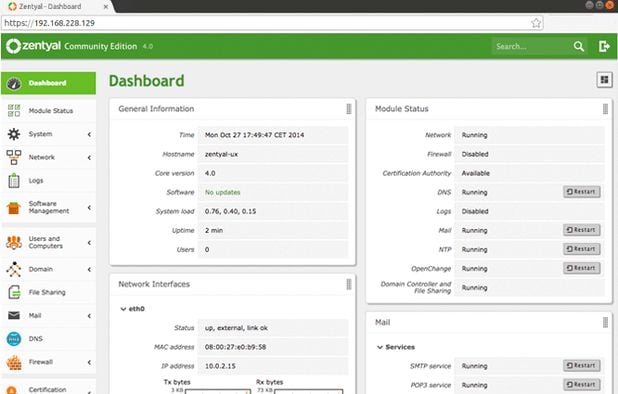
Task: Collapse the eth0 interface section
Action: pos(123,309)
